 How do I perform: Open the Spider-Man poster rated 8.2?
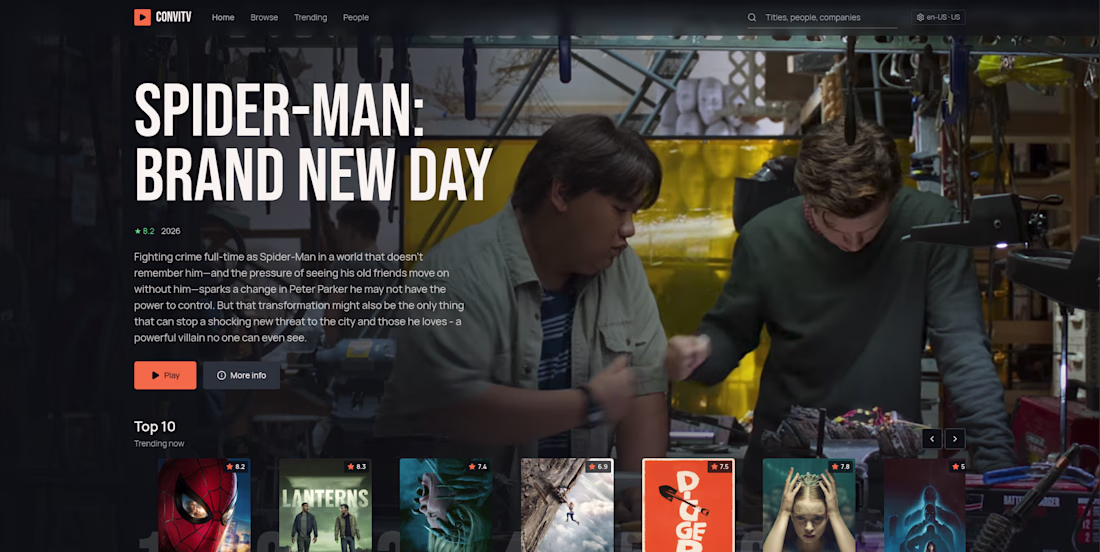point(204,505)
